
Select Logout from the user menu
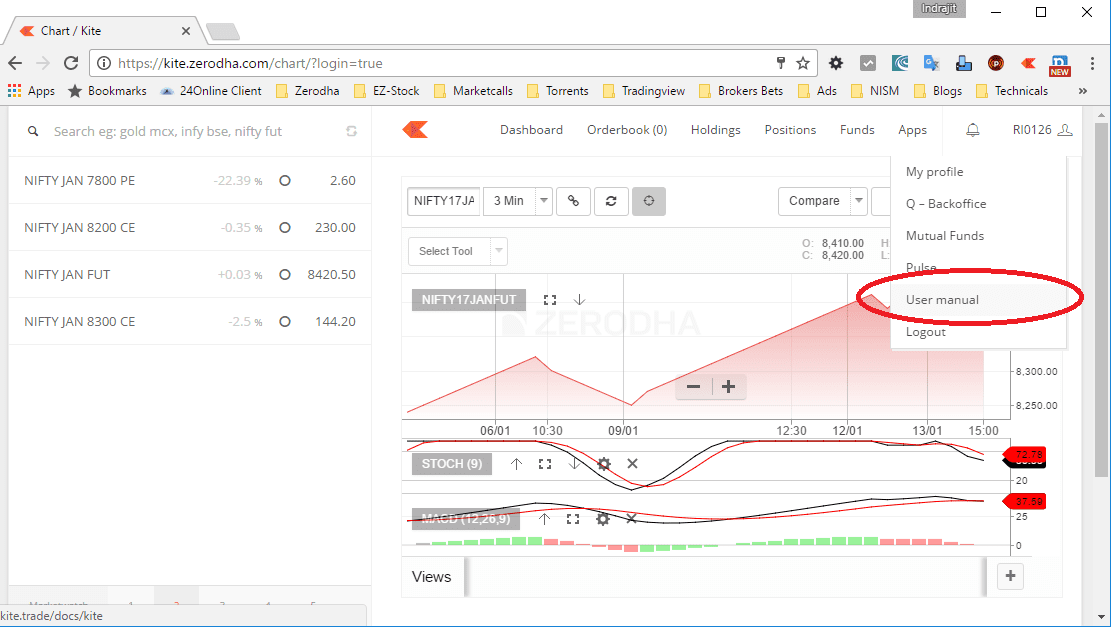[x=979, y=332]
